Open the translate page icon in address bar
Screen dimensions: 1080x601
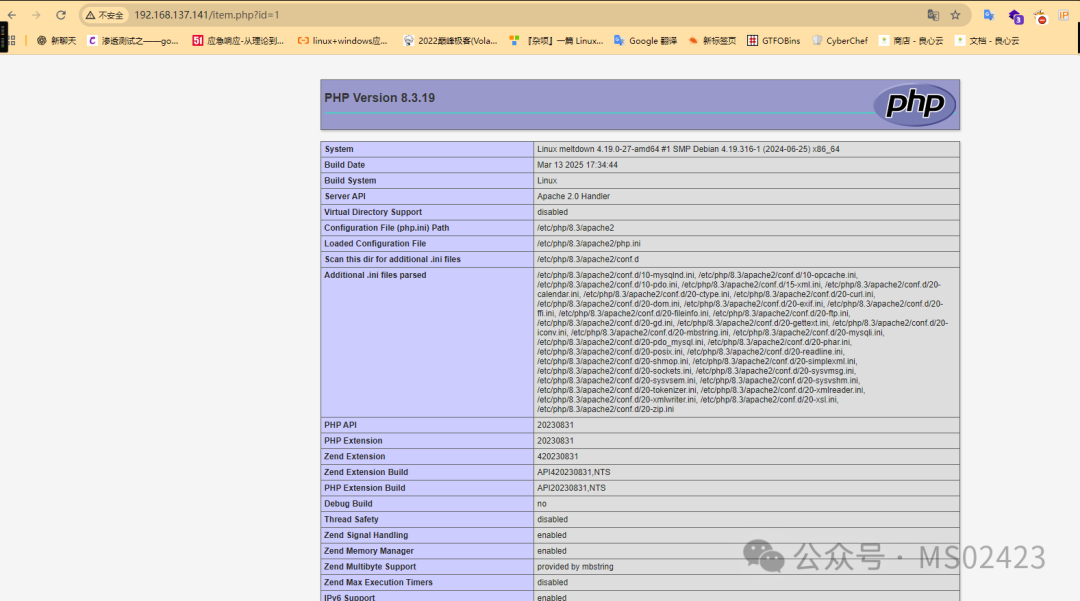(933, 15)
